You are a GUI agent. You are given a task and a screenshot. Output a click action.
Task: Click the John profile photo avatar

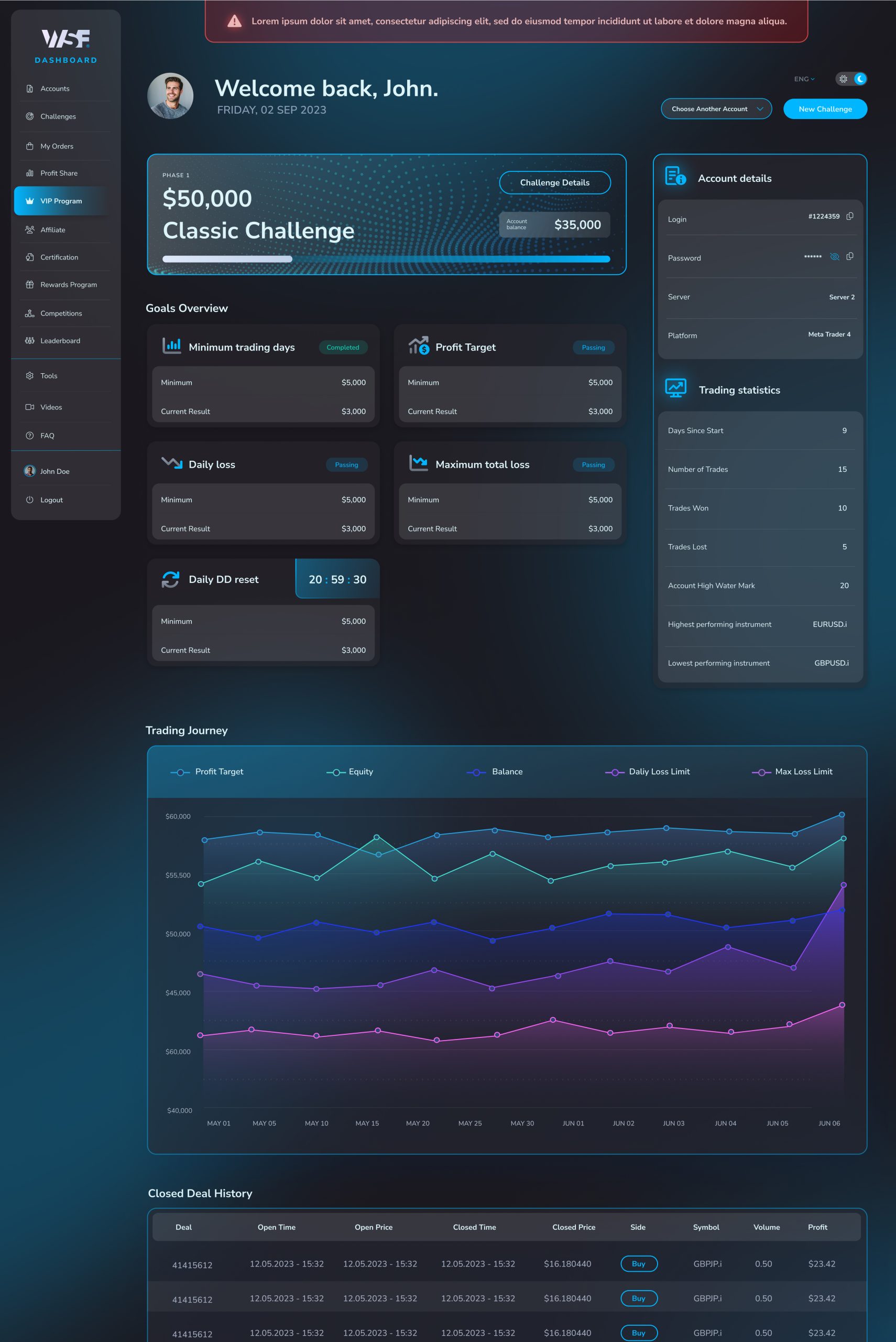pyautogui.click(x=170, y=95)
